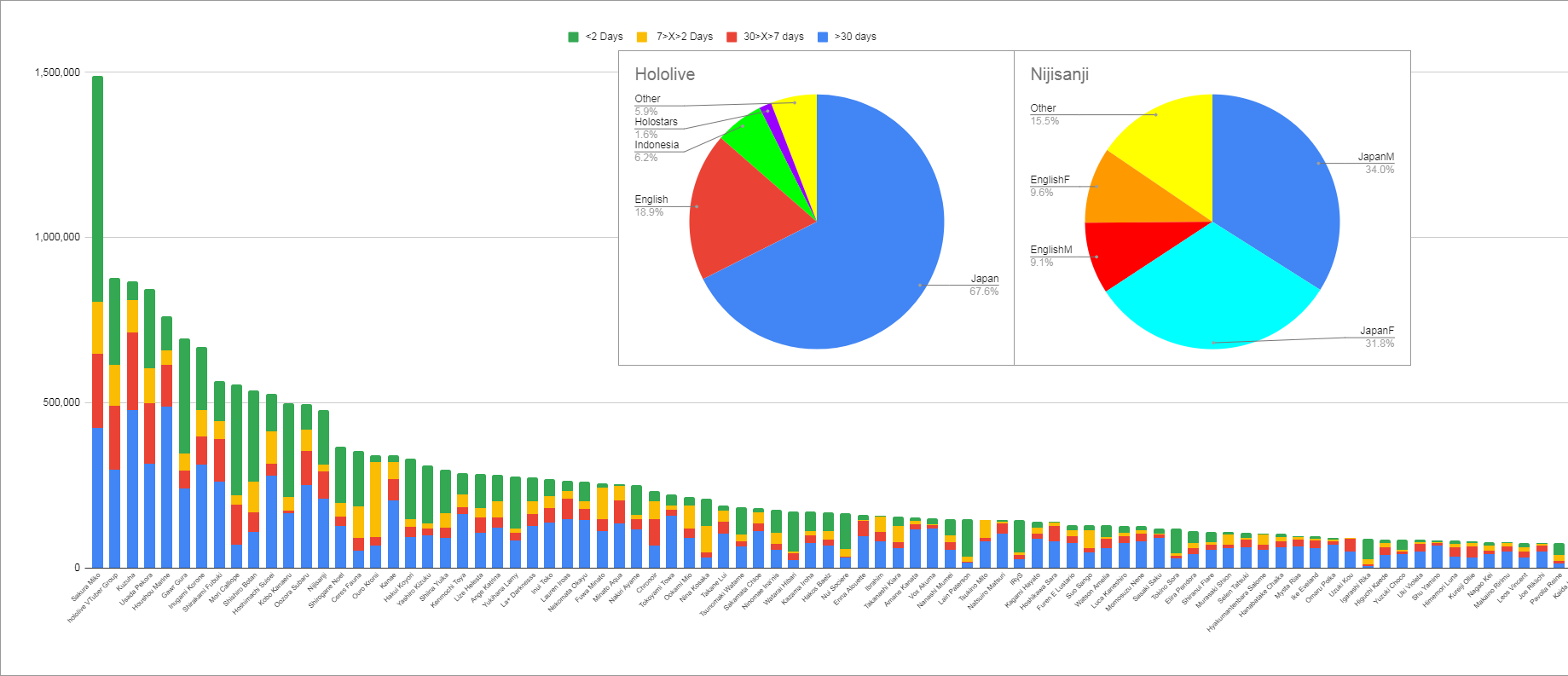Click the 'Ceres Fauna' x-axis label
1568x676 pixels.
346,587
